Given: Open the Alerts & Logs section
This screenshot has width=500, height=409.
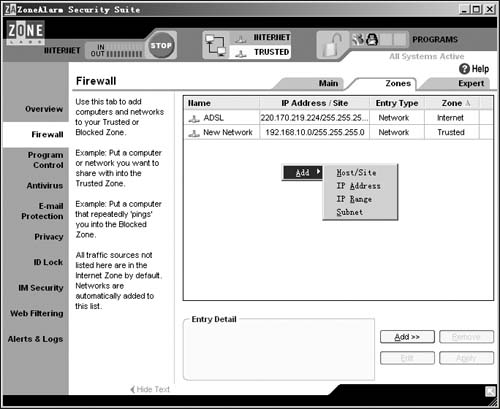Looking at the screenshot, I should point(35,339).
